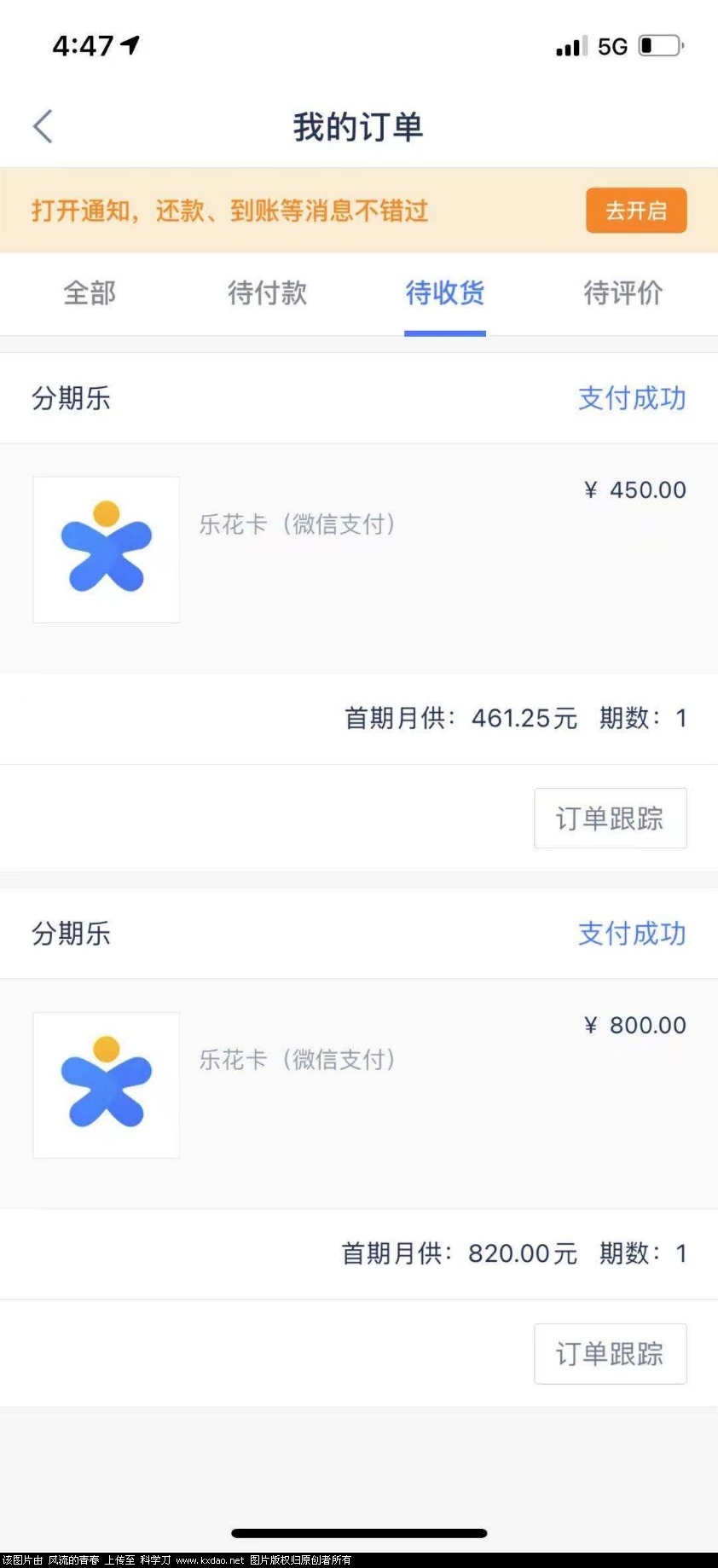Tap the home indicator bar at bottom
The height and width of the screenshot is (1568, 718).
click(359, 1533)
